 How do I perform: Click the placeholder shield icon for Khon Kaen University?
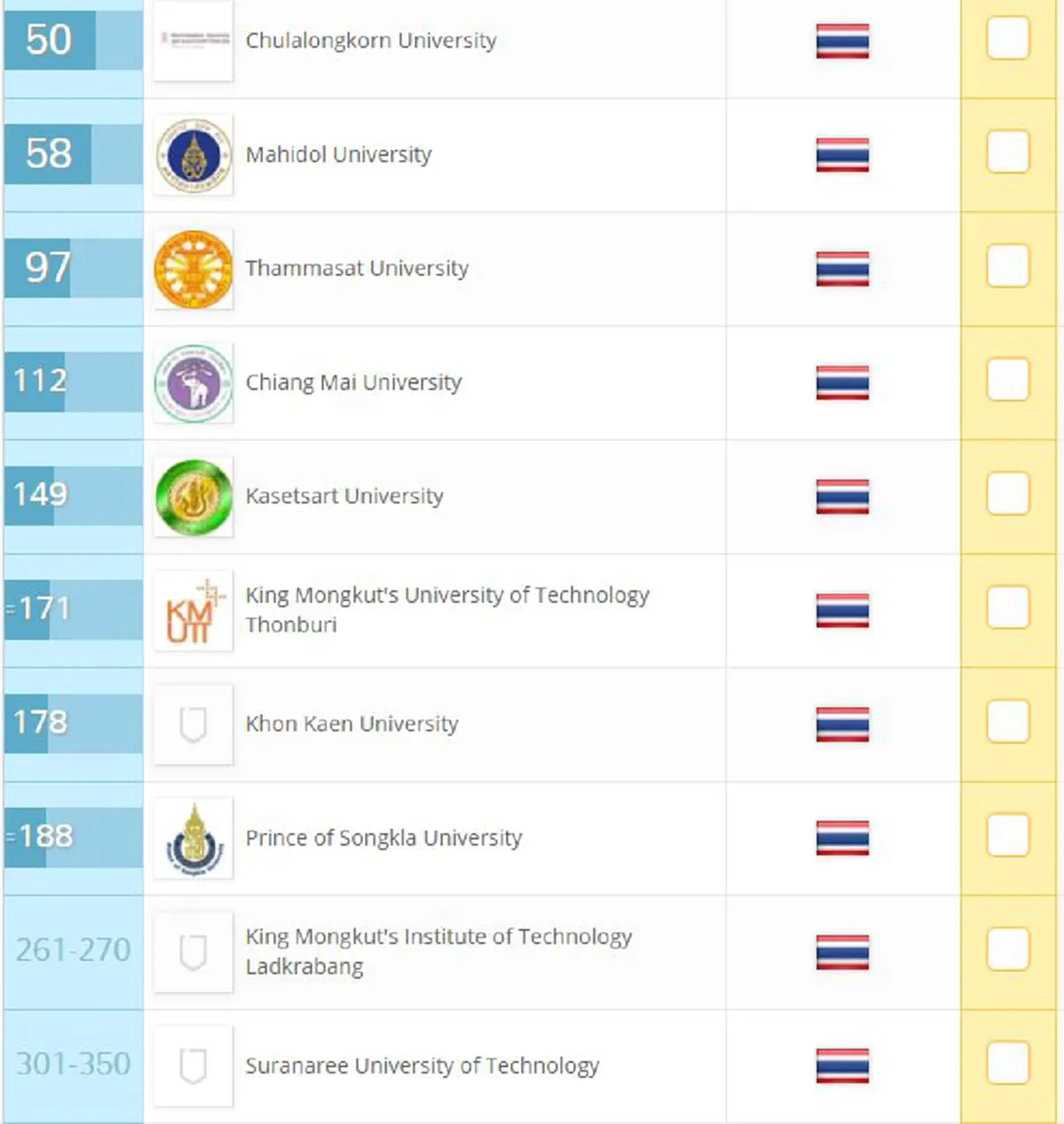pyautogui.click(x=193, y=723)
